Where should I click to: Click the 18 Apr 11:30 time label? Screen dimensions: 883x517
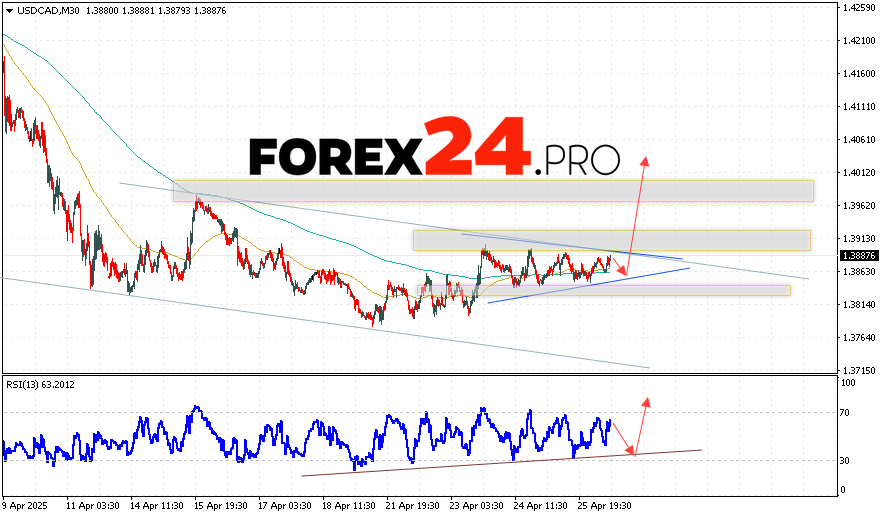coord(349,506)
